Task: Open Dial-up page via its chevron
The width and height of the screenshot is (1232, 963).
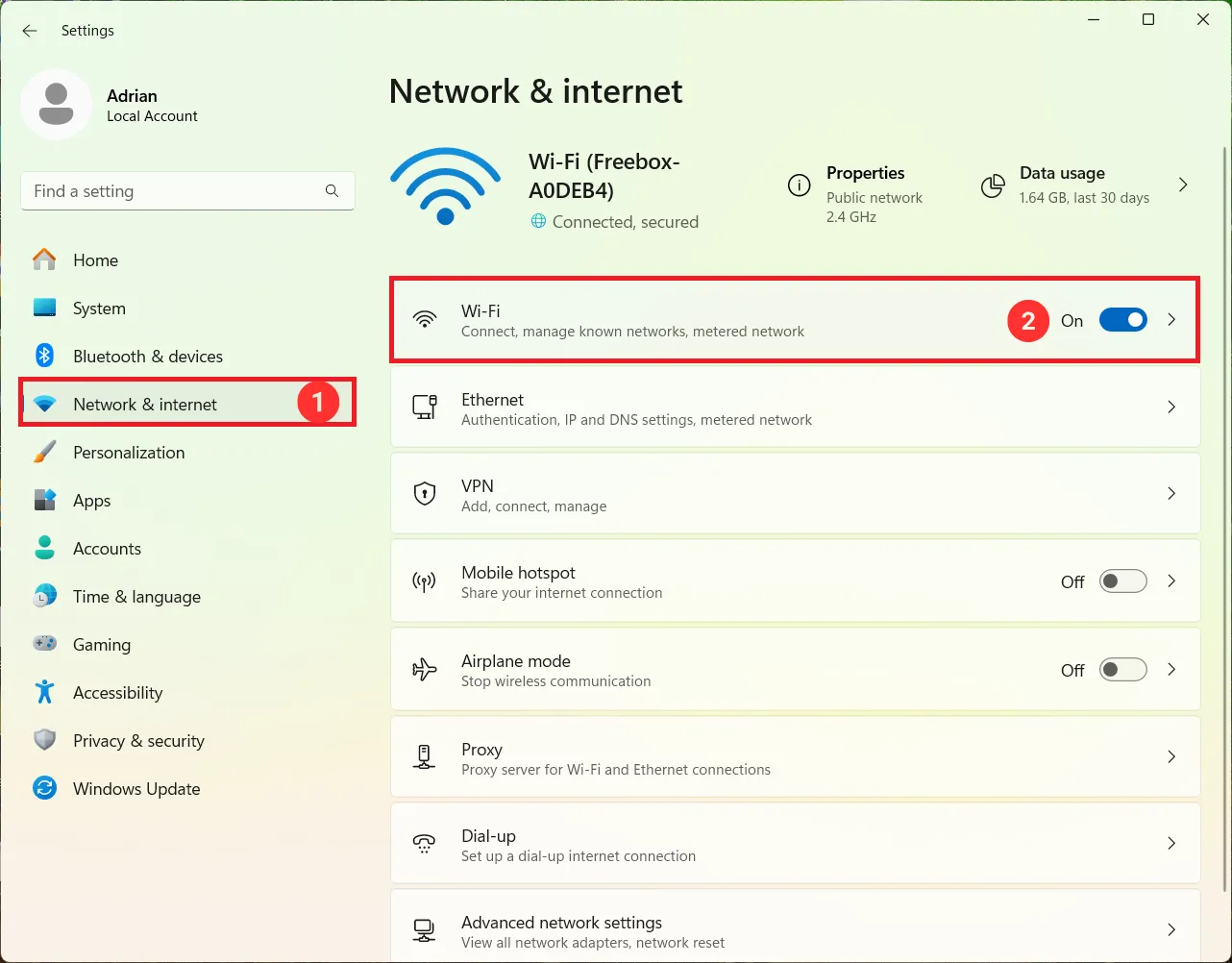Action: pyautogui.click(x=1171, y=844)
